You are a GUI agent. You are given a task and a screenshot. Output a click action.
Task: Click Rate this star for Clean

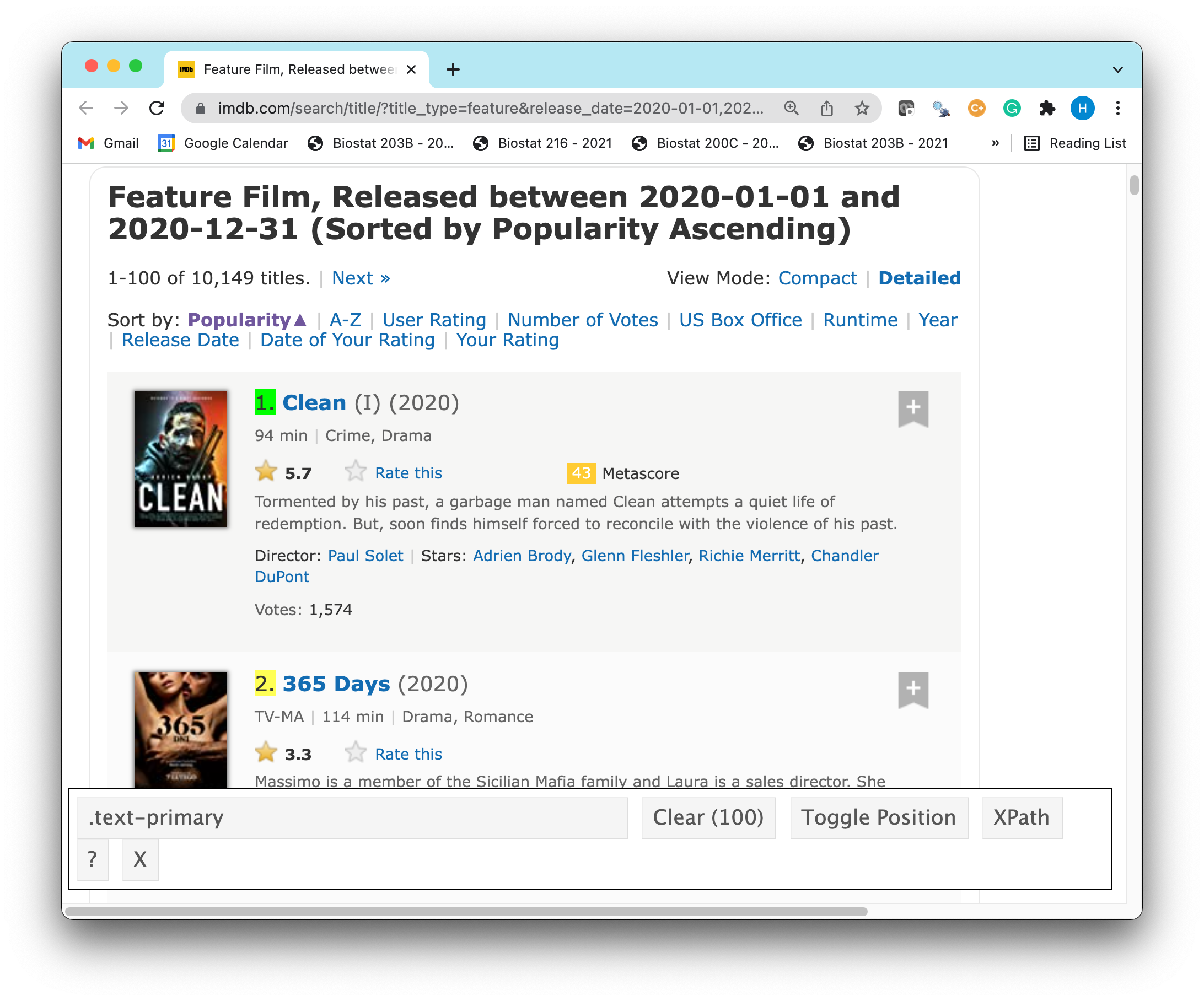point(356,472)
